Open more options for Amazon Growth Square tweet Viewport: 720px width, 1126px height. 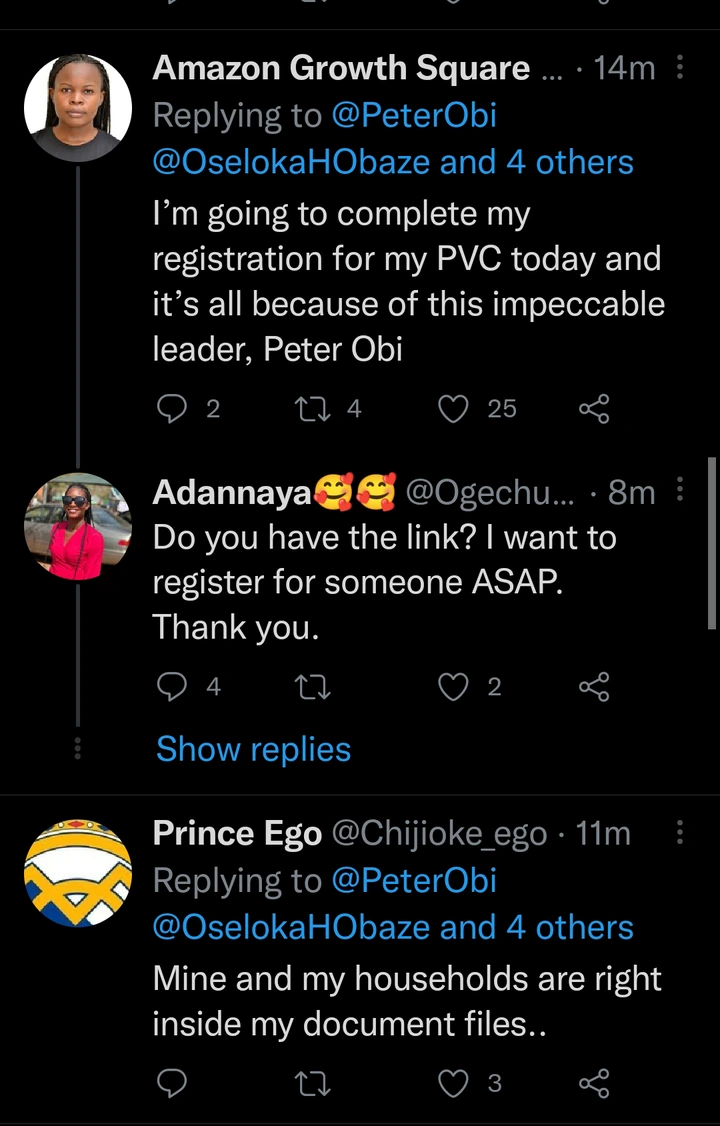680,68
